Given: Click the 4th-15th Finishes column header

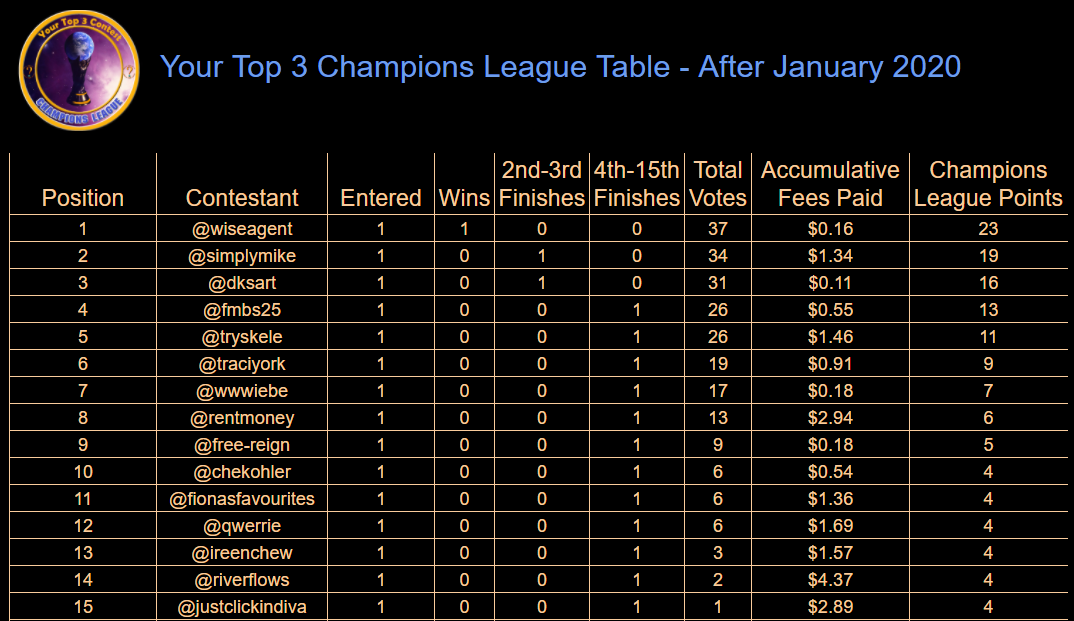Looking at the screenshot, I should coord(636,184).
